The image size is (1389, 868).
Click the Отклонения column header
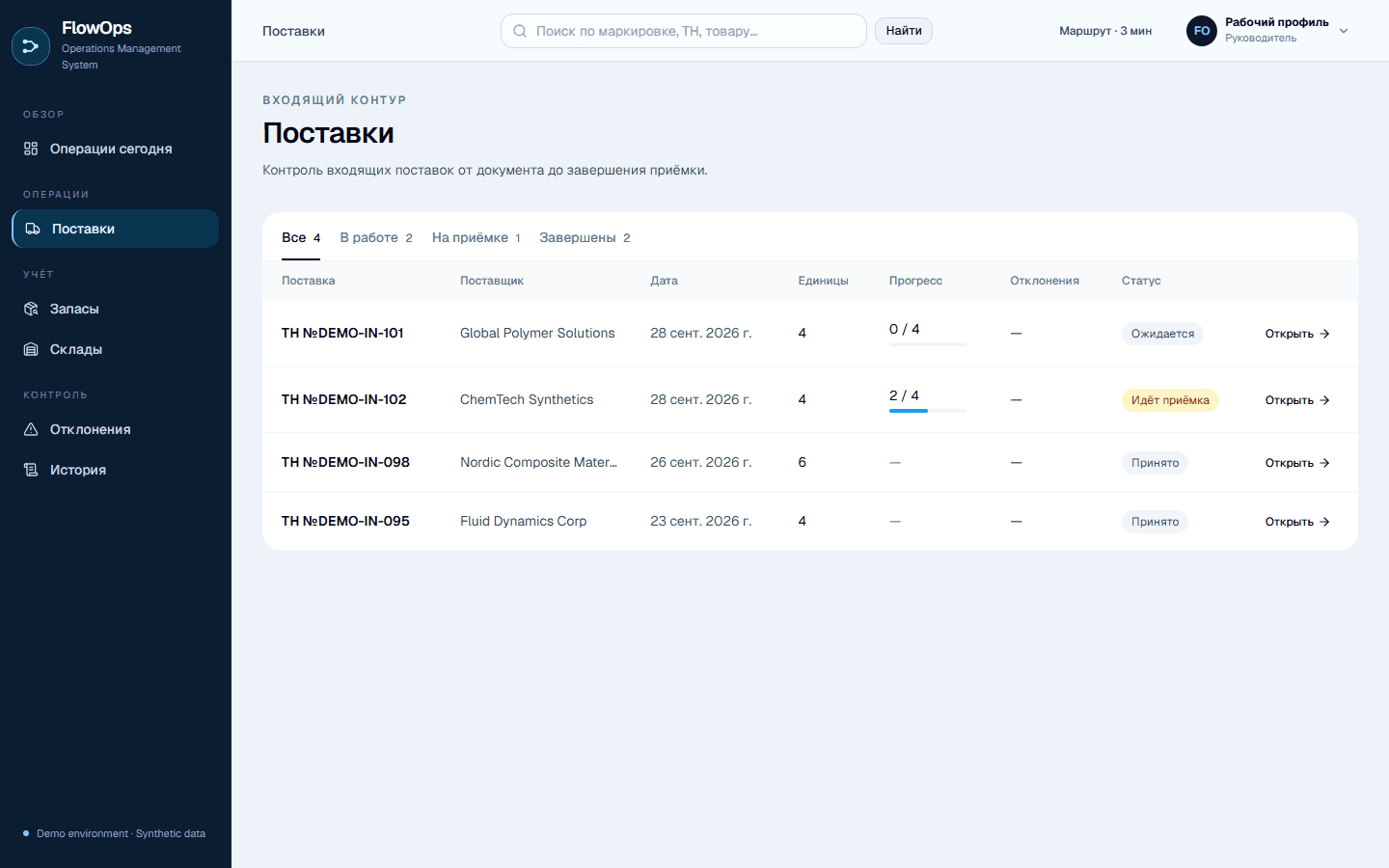(1045, 281)
